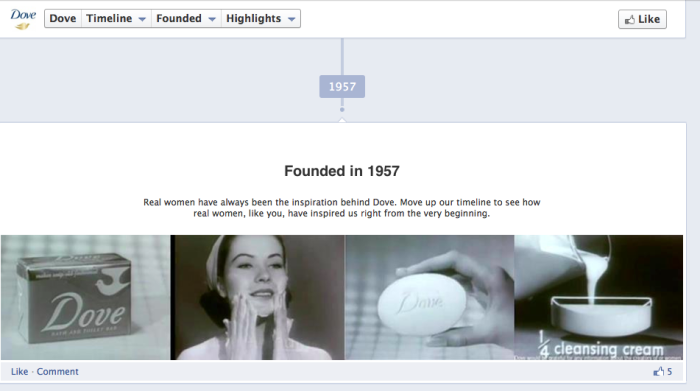The height and width of the screenshot is (391, 700).
Task: Like the Dove page
Action: [642, 19]
